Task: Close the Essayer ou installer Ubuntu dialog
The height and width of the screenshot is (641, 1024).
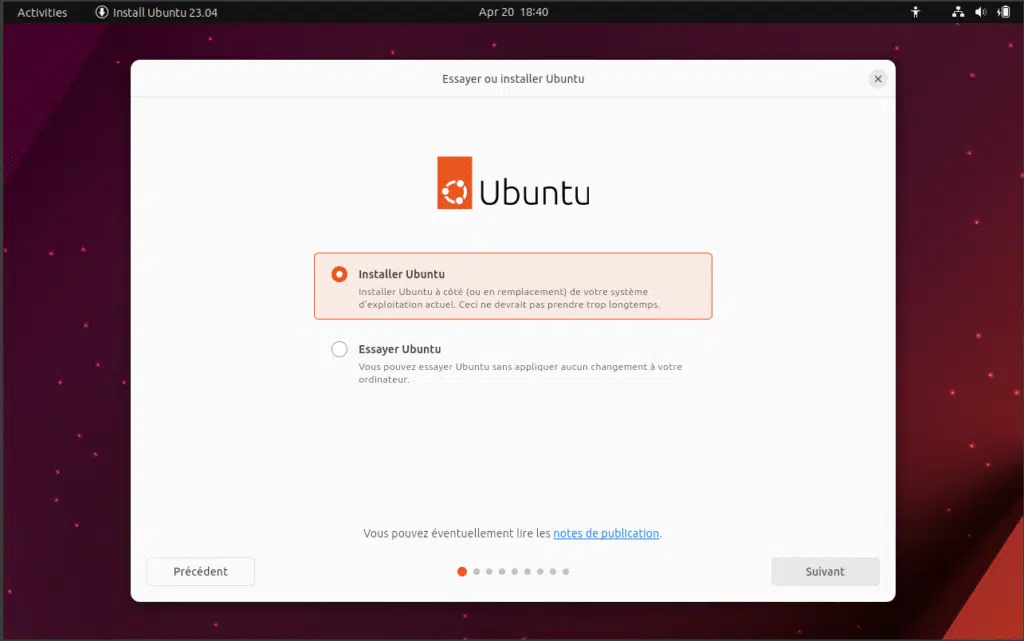Action: click(878, 79)
